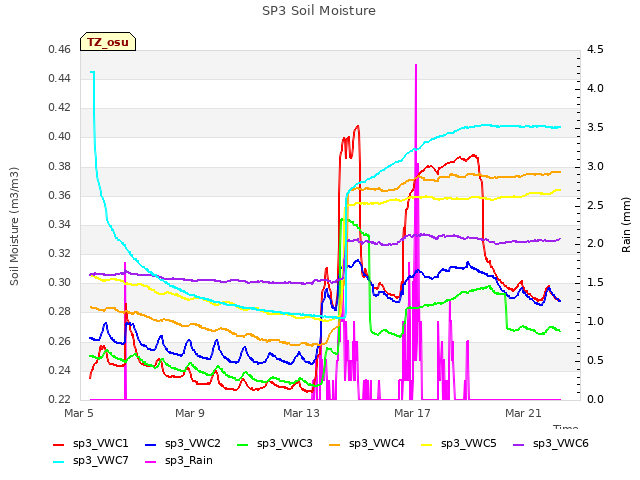The image size is (640, 480).
Task: Click the Soil Moisture (m3/m3) axis title
Action: (14, 226)
